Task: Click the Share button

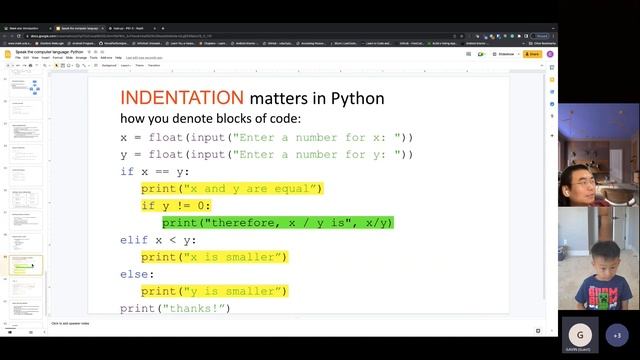Action: (x=533, y=54)
